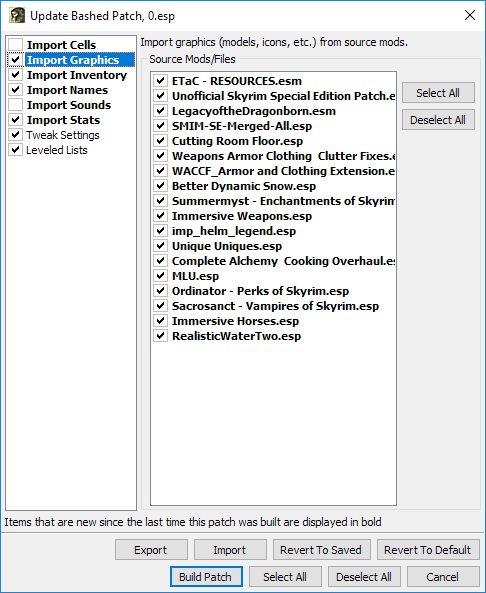Uncheck SMIM-SE-Merged-All.esp checkbox
486x593 pixels.
(x=160, y=126)
